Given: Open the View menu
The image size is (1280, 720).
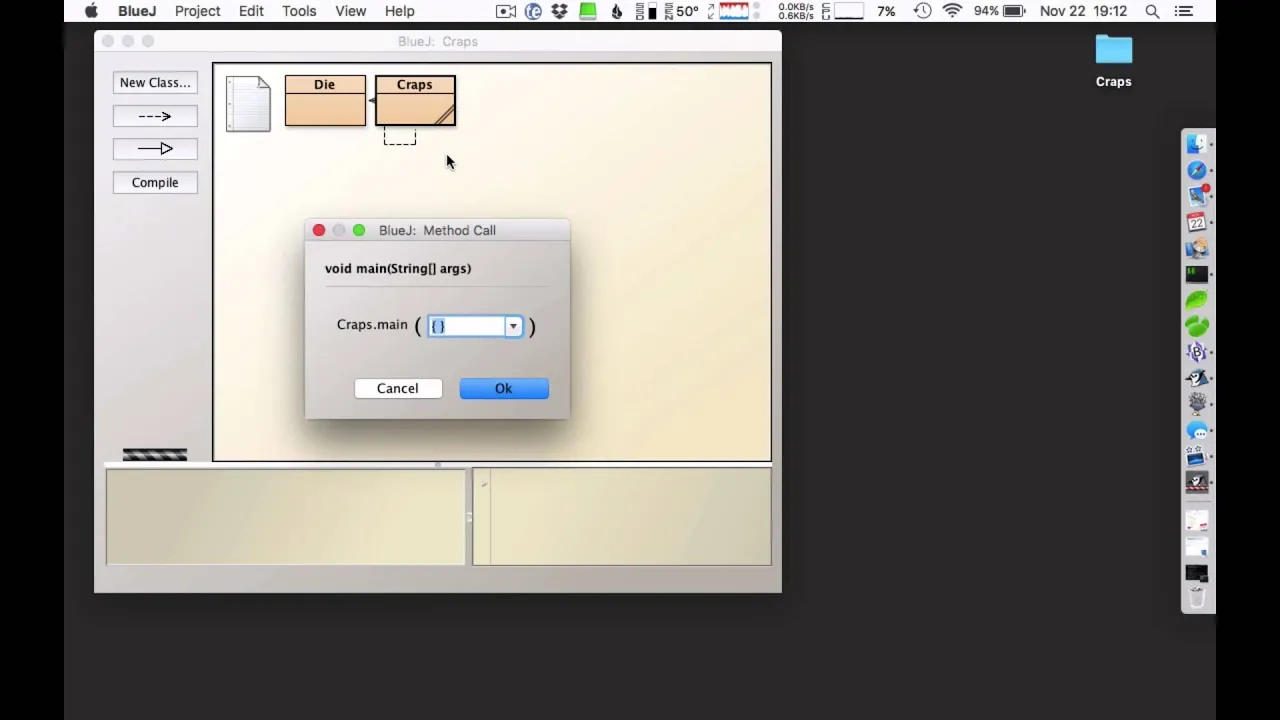Looking at the screenshot, I should (x=350, y=11).
